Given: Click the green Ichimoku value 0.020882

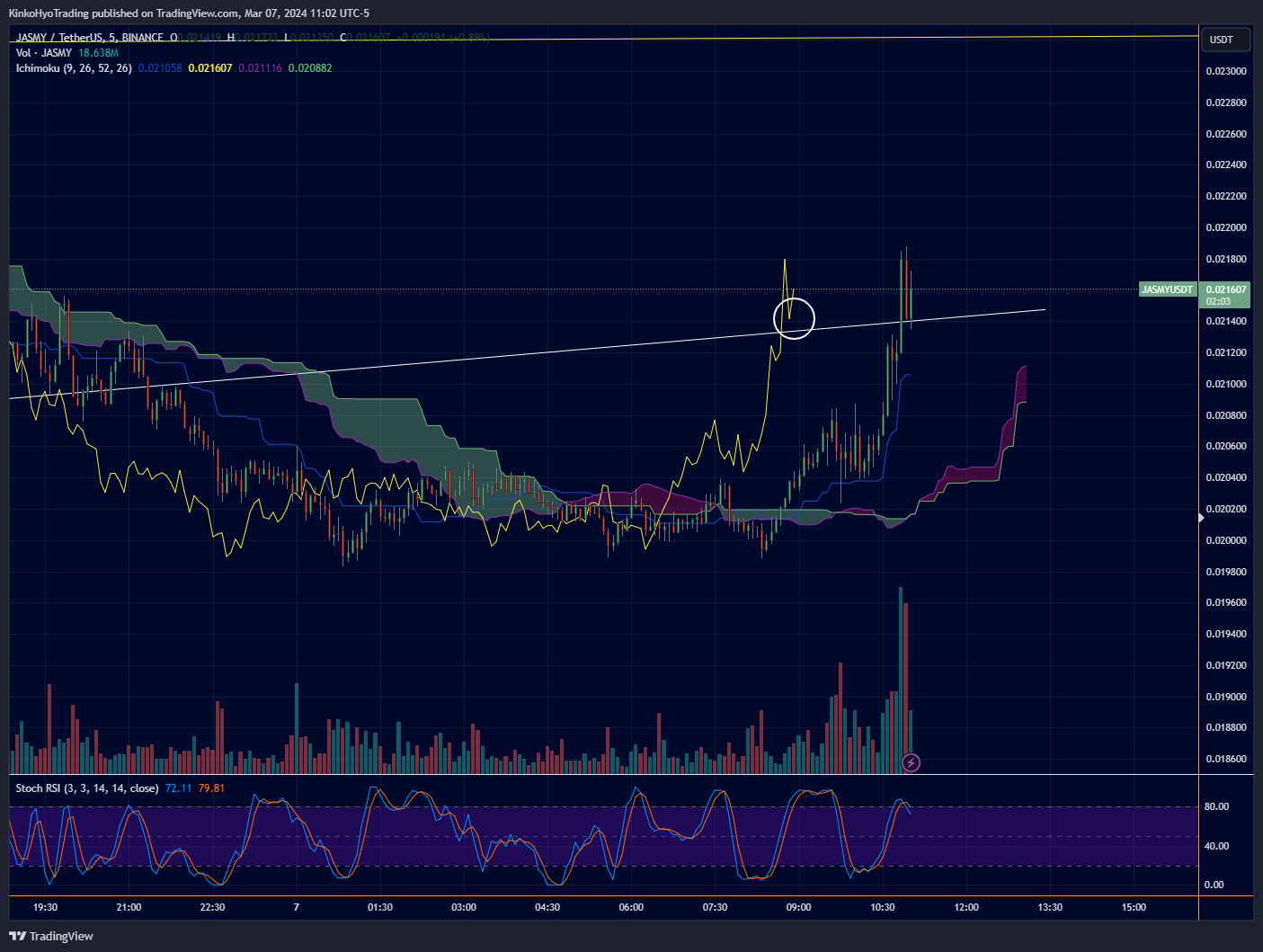Looking at the screenshot, I should pos(310,68).
